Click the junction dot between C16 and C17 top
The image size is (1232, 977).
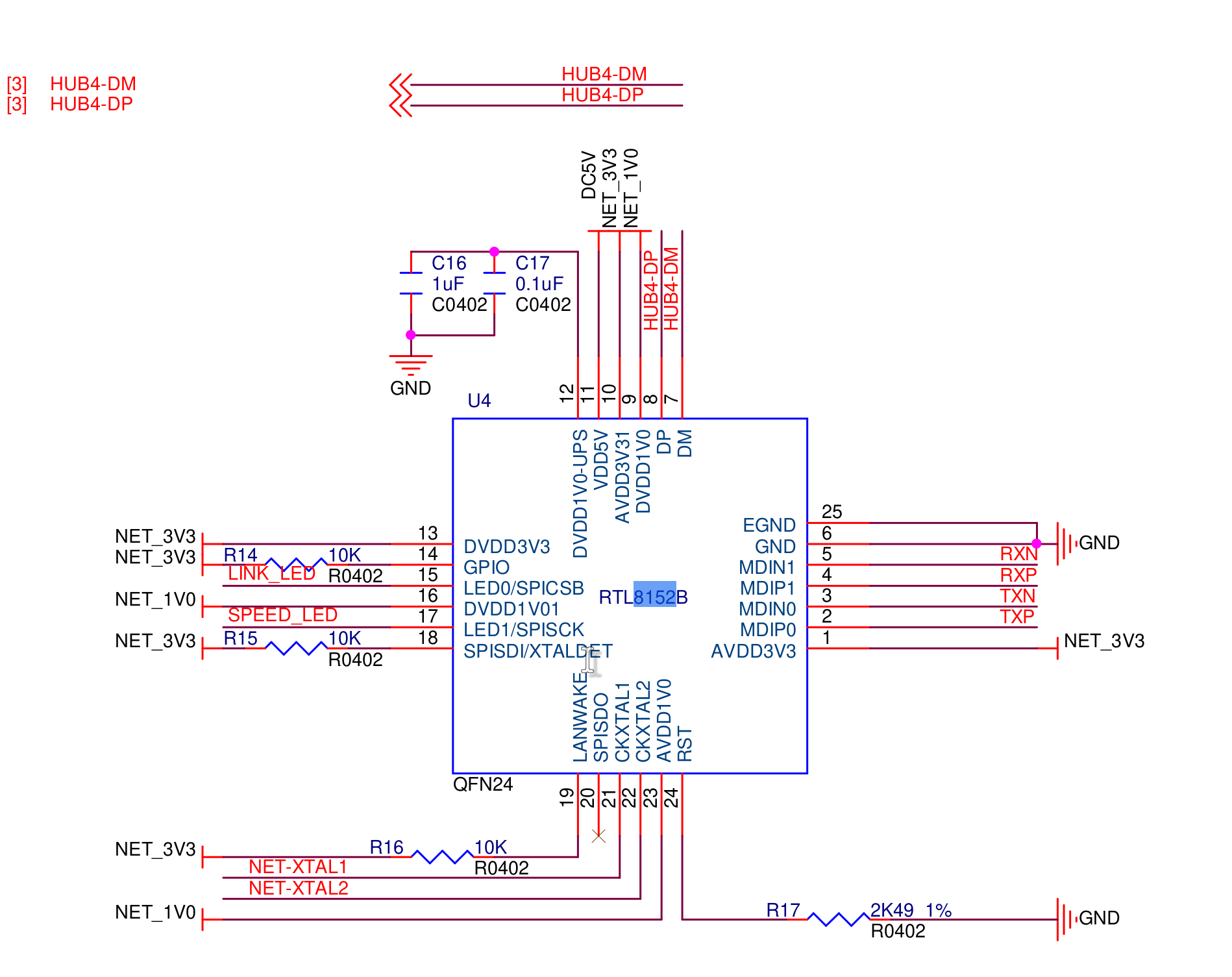pyautogui.click(x=494, y=251)
